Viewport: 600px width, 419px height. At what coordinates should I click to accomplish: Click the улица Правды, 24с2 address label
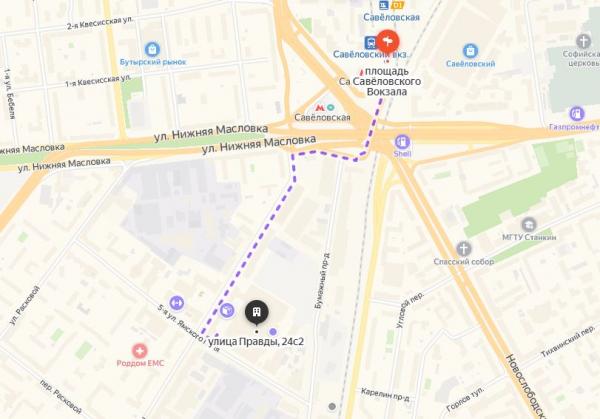click(256, 341)
